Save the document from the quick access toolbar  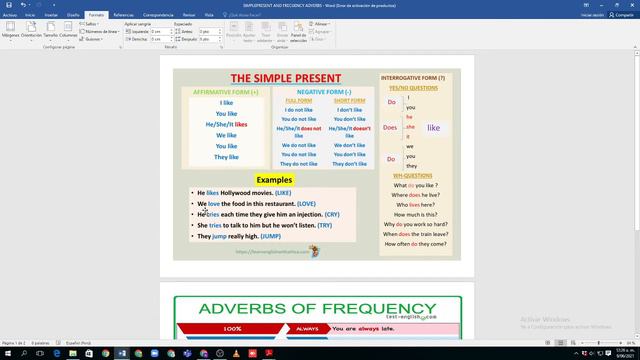[x=9, y=5]
